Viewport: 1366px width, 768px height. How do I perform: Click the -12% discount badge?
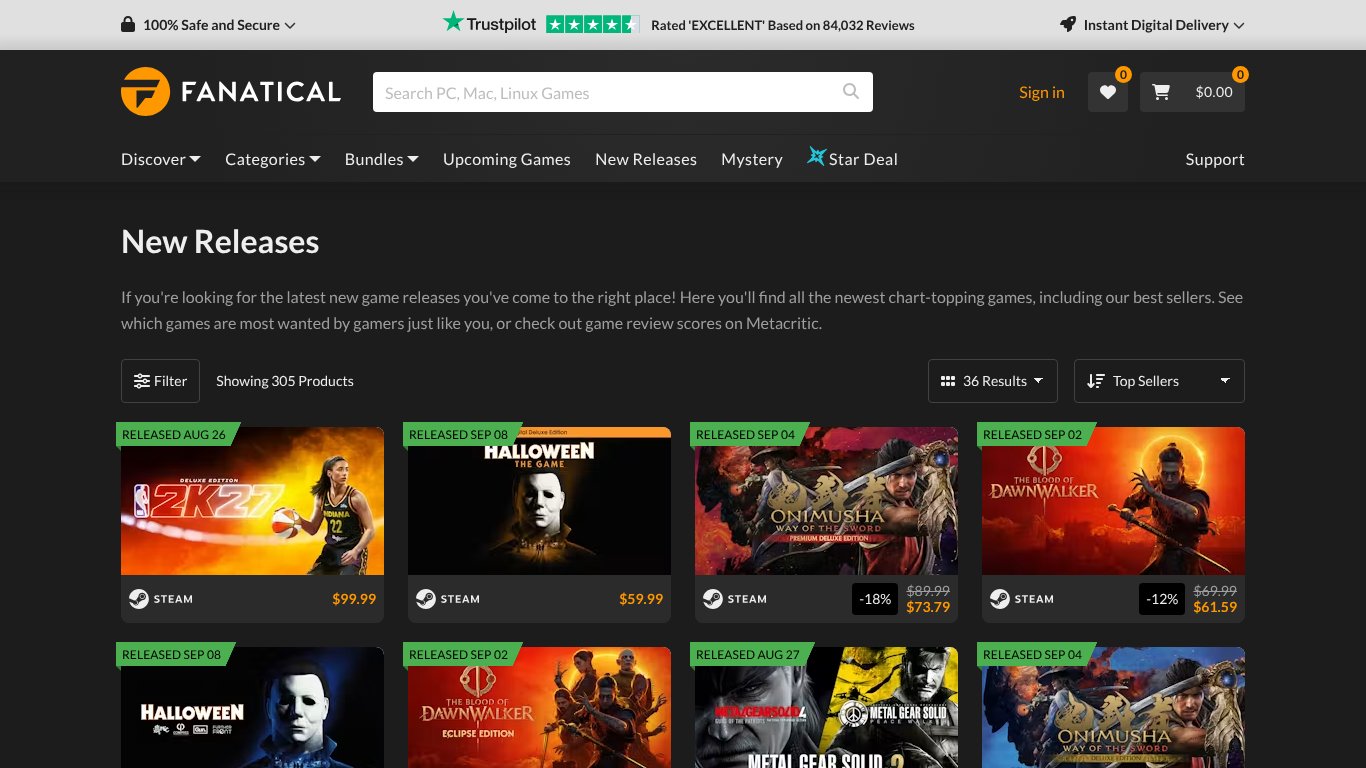pyautogui.click(x=1162, y=599)
